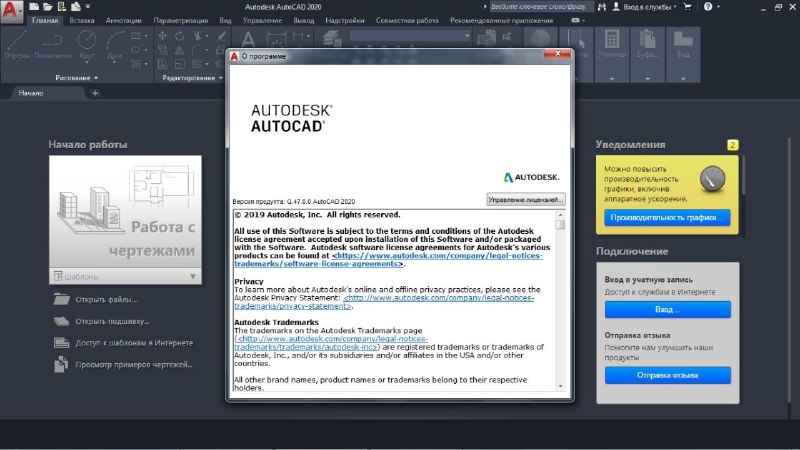
Task: Expand the Буфер clipboard panel arrow
Action: click(x=647, y=79)
